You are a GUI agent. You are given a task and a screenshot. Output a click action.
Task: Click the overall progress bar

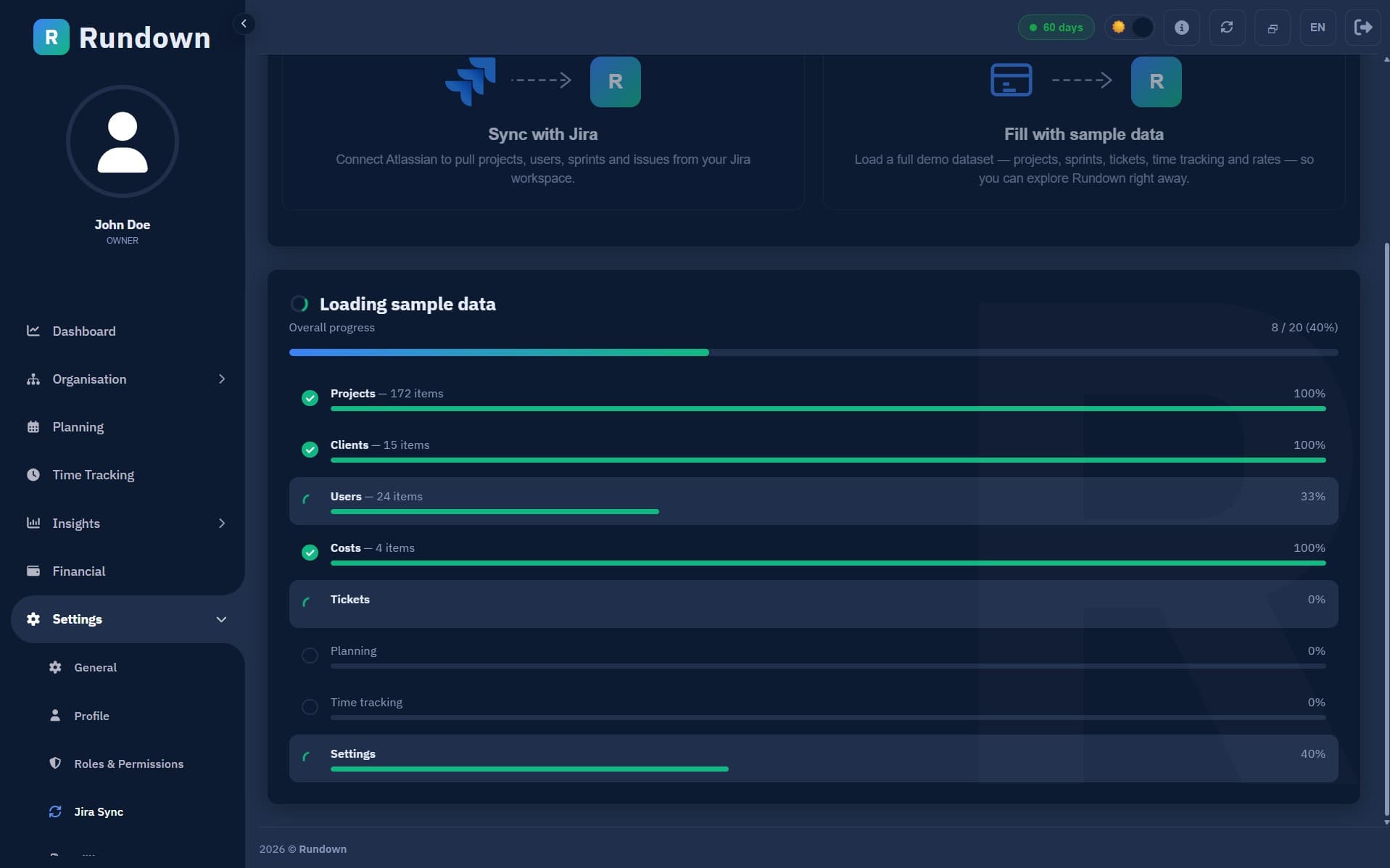click(814, 352)
